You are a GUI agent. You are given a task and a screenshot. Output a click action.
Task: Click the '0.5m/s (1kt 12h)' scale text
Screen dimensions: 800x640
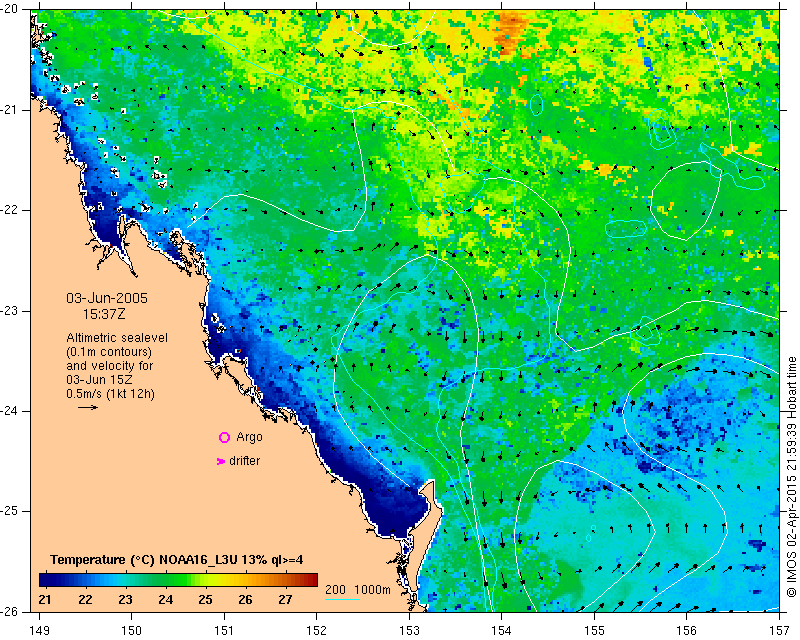(x=111, y=394)
